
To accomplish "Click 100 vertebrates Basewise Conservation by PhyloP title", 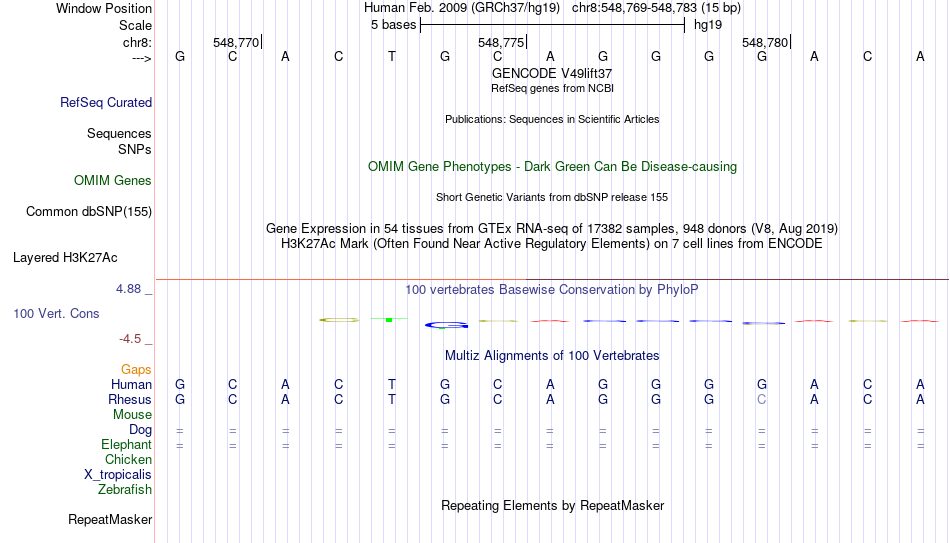I will tap(552, 290).
